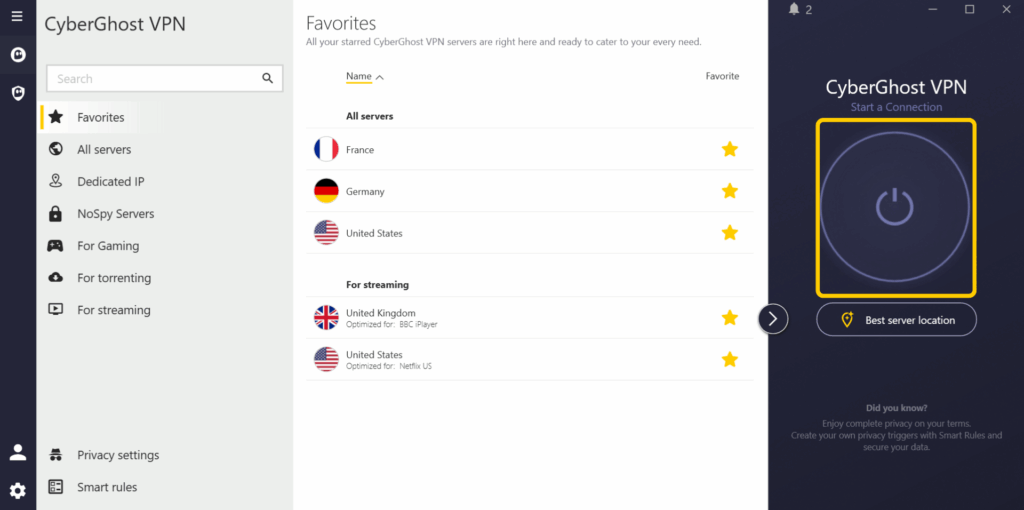
Task: Open the For streaming category
Action: pos(113,310)
